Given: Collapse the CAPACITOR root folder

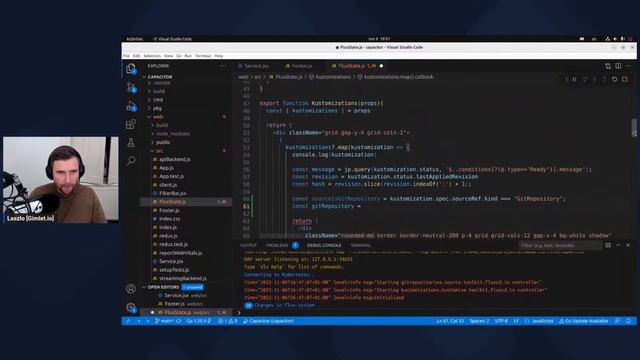Looking at the screenshot, I should (x=160, y=77).
